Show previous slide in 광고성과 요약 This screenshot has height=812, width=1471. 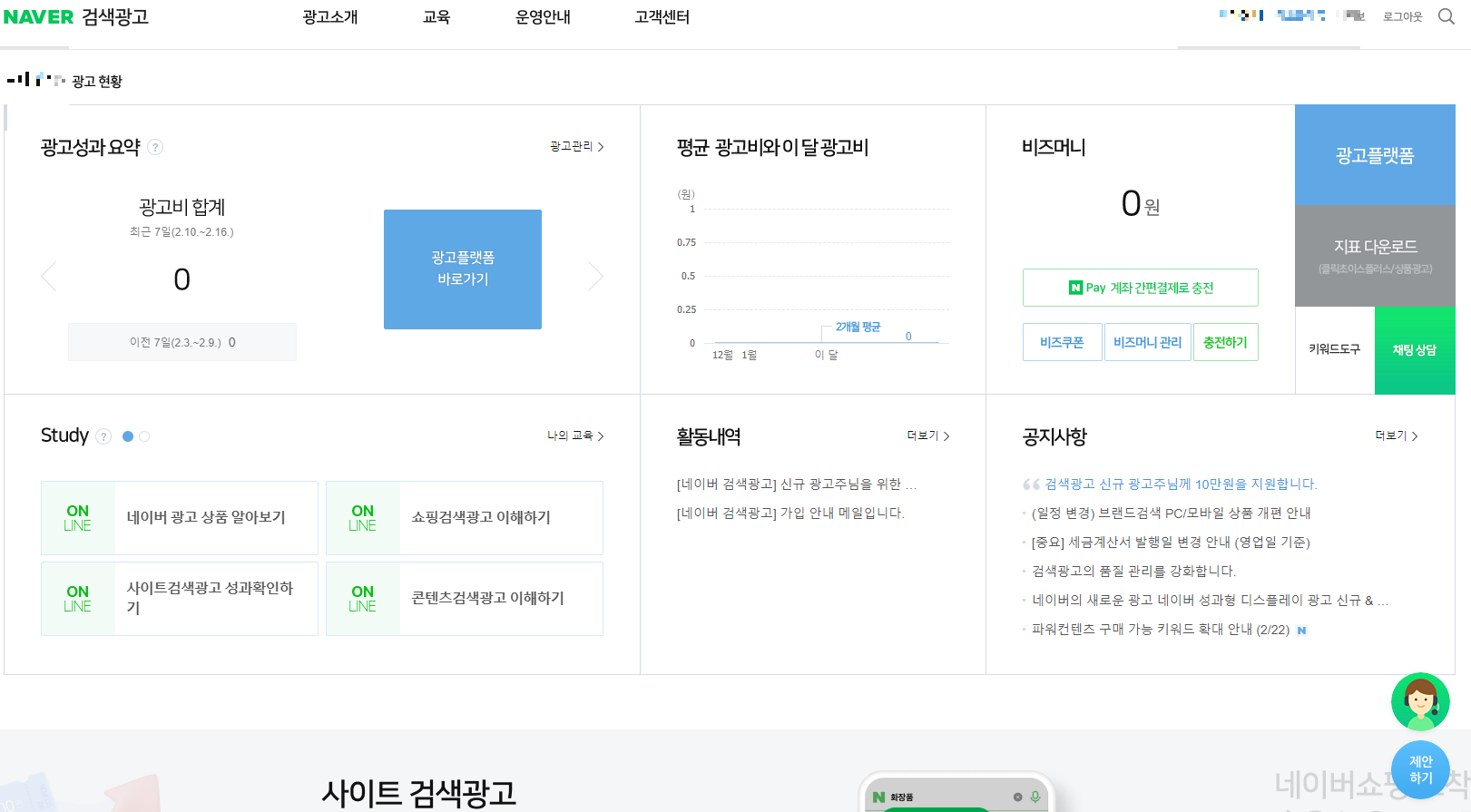[49, 277]
